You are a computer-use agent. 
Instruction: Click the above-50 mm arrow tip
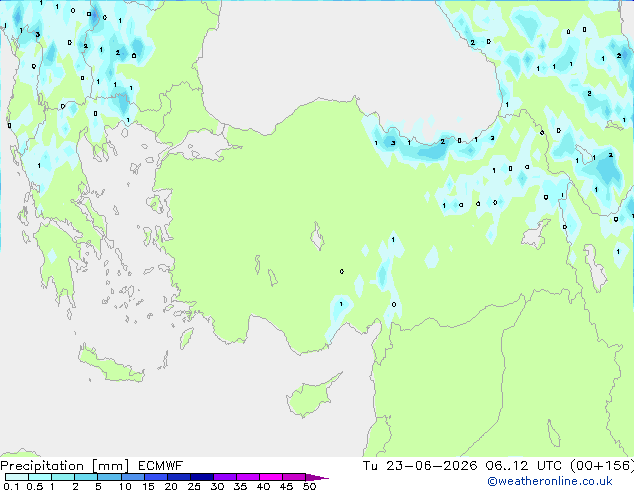pos(317,477)
